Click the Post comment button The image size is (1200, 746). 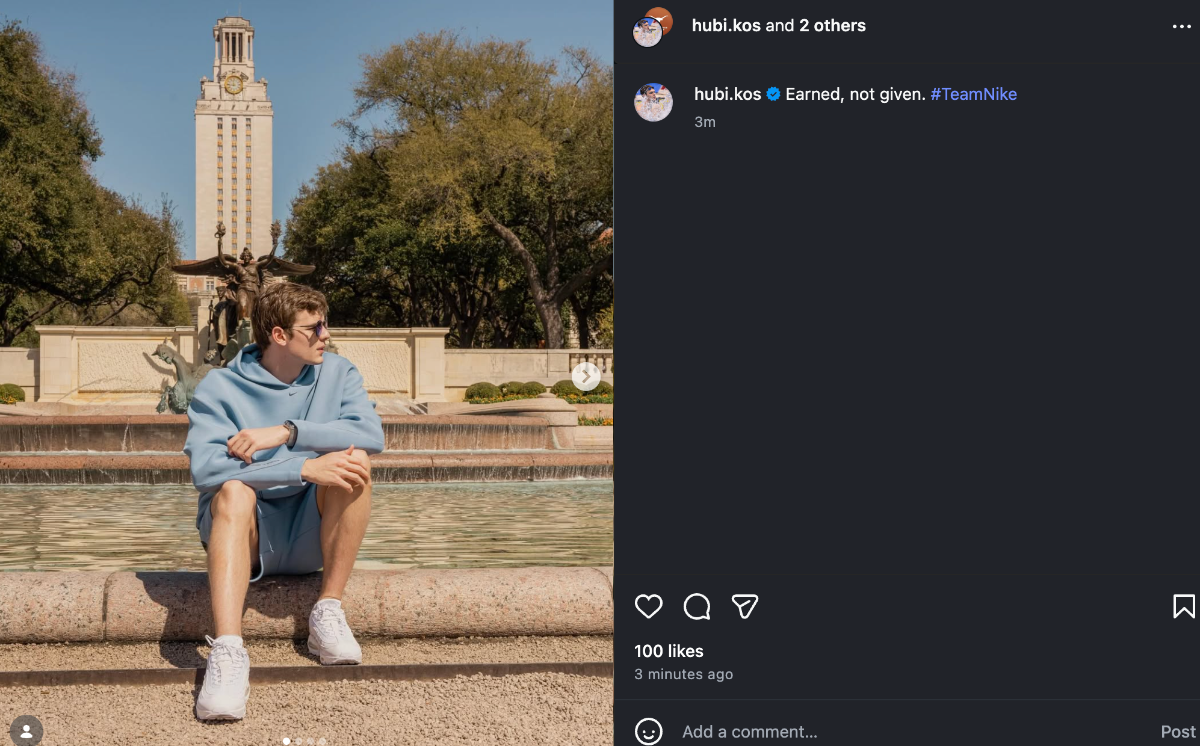tap(1177, 732)
